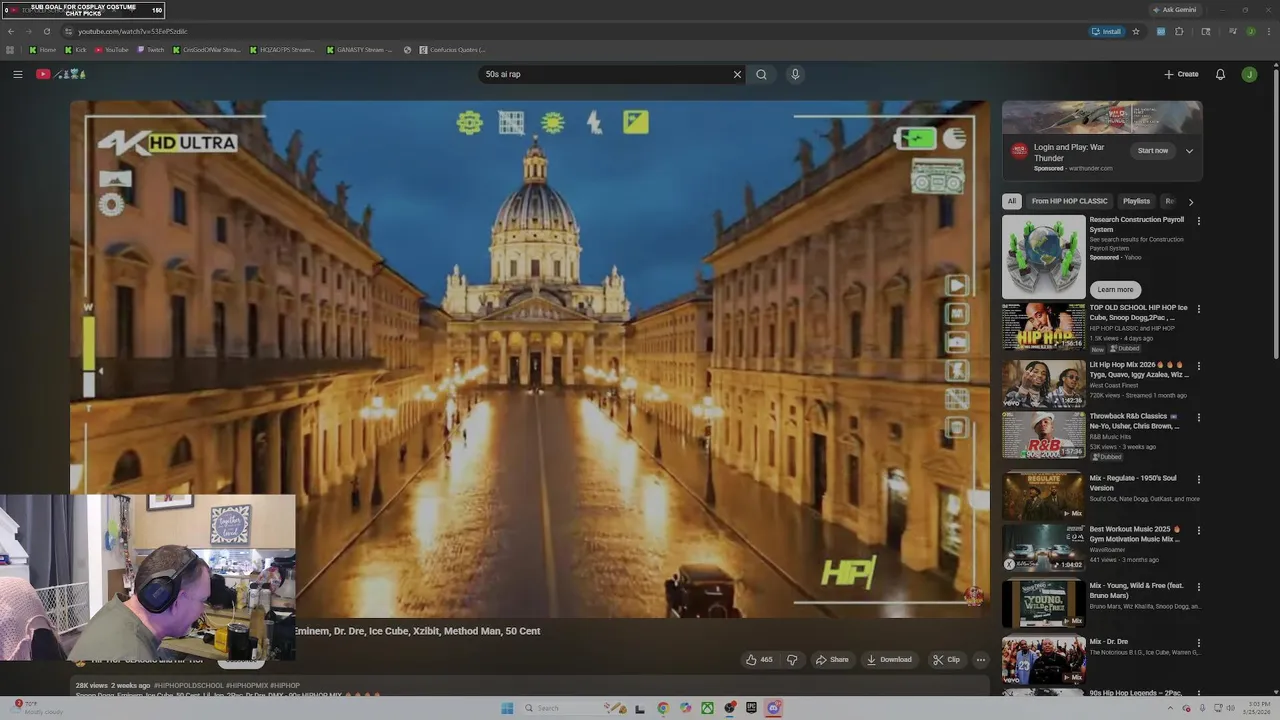Open options for Research Construction Payroll ad

[1198, 221]
